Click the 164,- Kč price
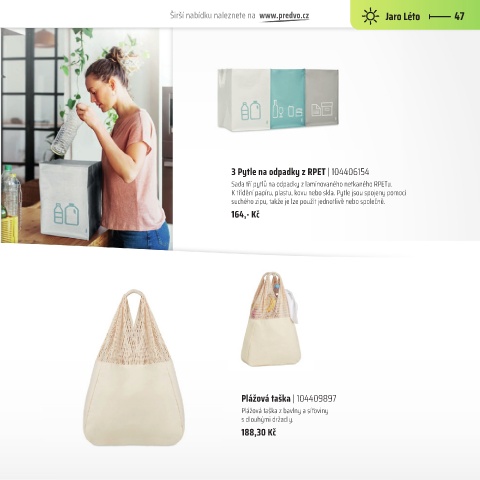The image size is (480, 480). pos(245,214)
